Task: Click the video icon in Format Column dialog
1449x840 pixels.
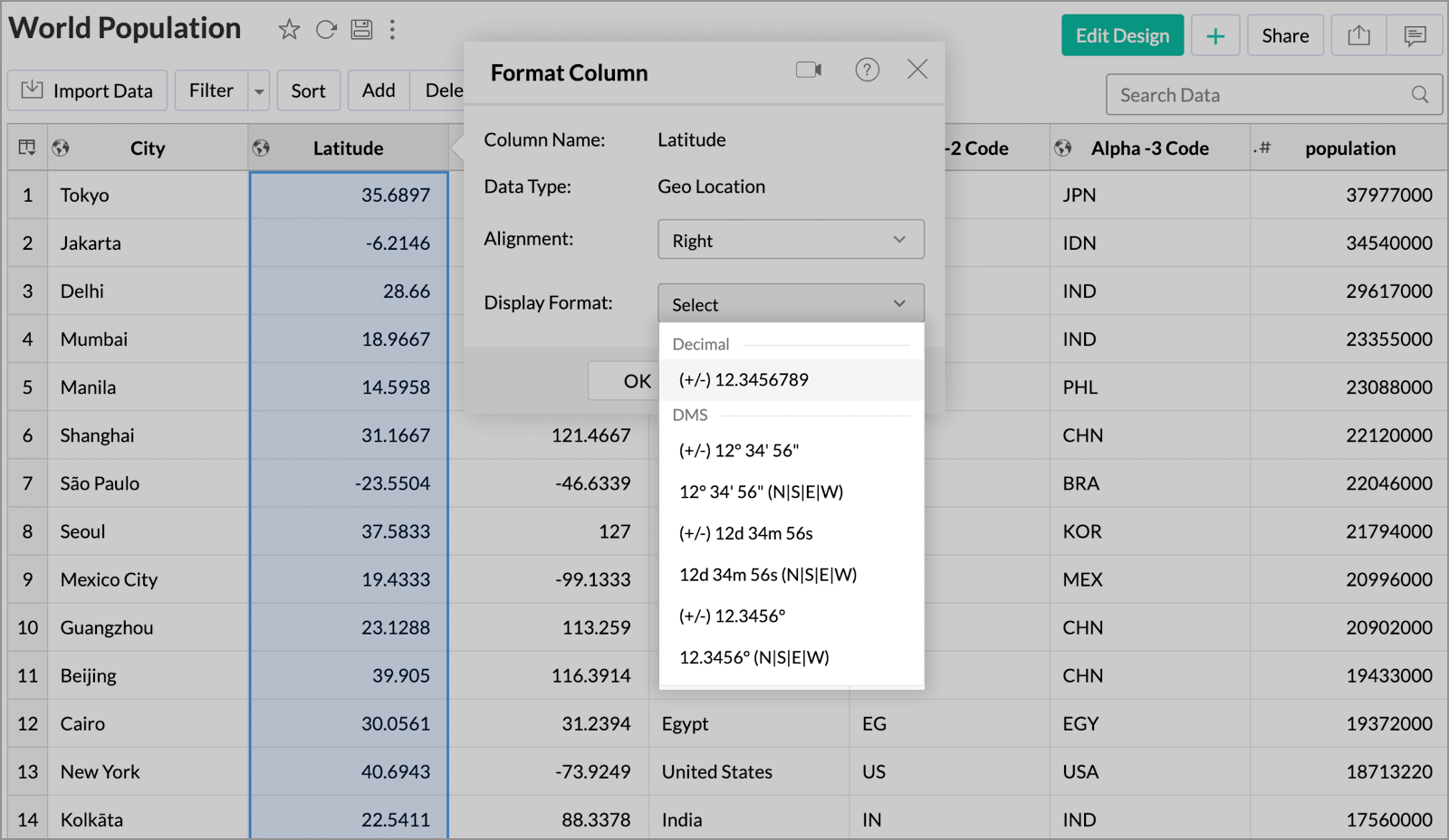Action: coord(808,70)
